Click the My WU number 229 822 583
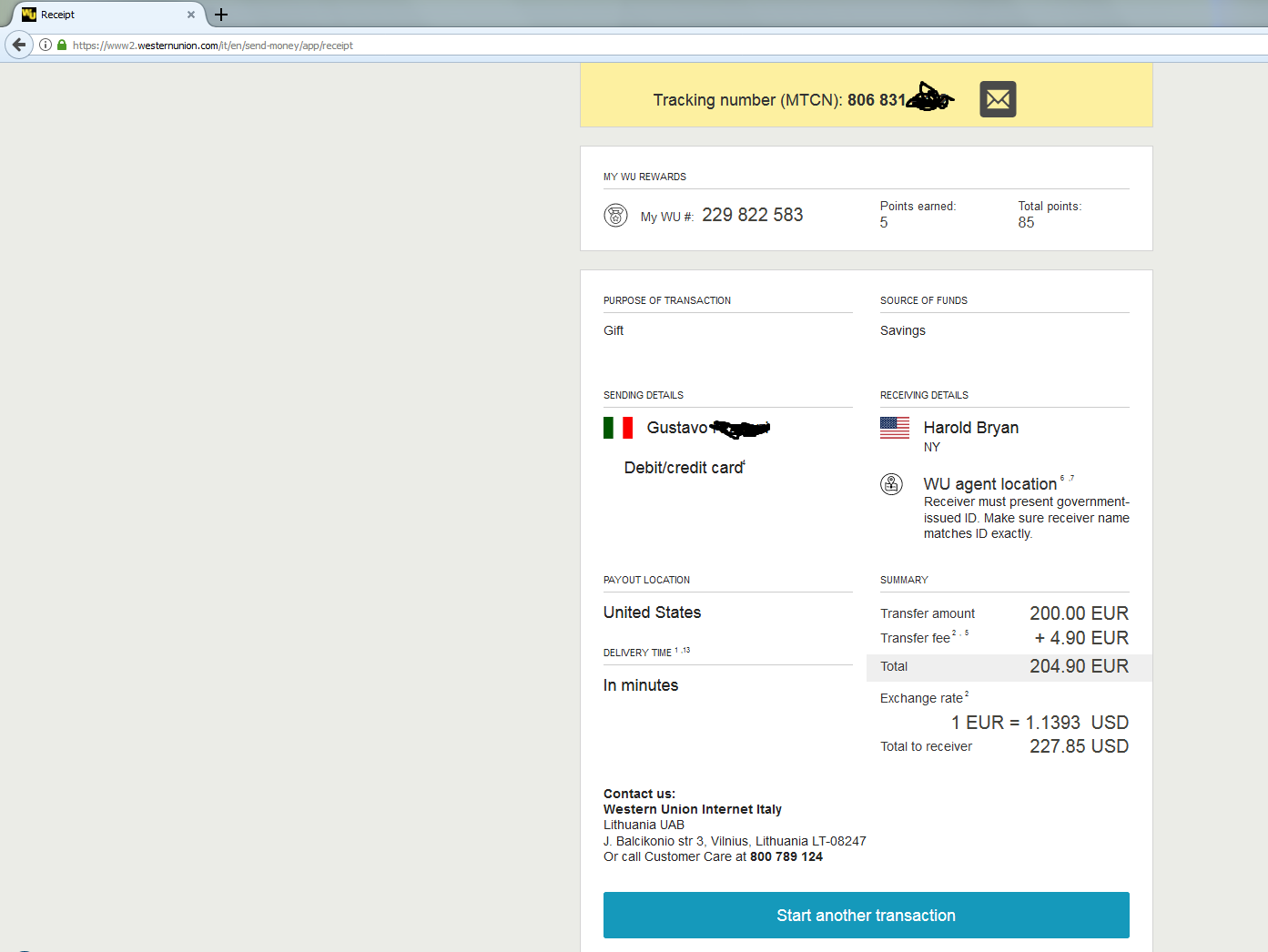Image resolution: width=1268 pixels, height=952 pixels. [x=753, y=215]
